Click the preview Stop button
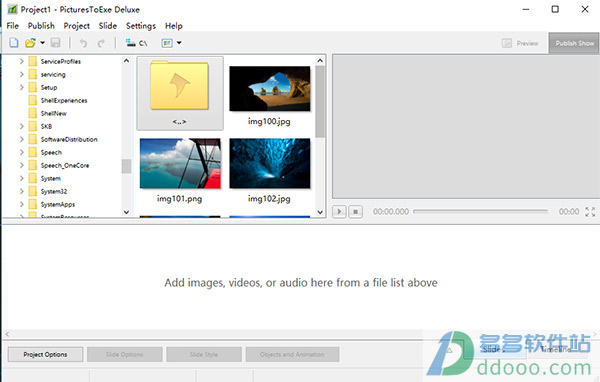The height and width of the screenshot is (382, 600). point(355,211)
